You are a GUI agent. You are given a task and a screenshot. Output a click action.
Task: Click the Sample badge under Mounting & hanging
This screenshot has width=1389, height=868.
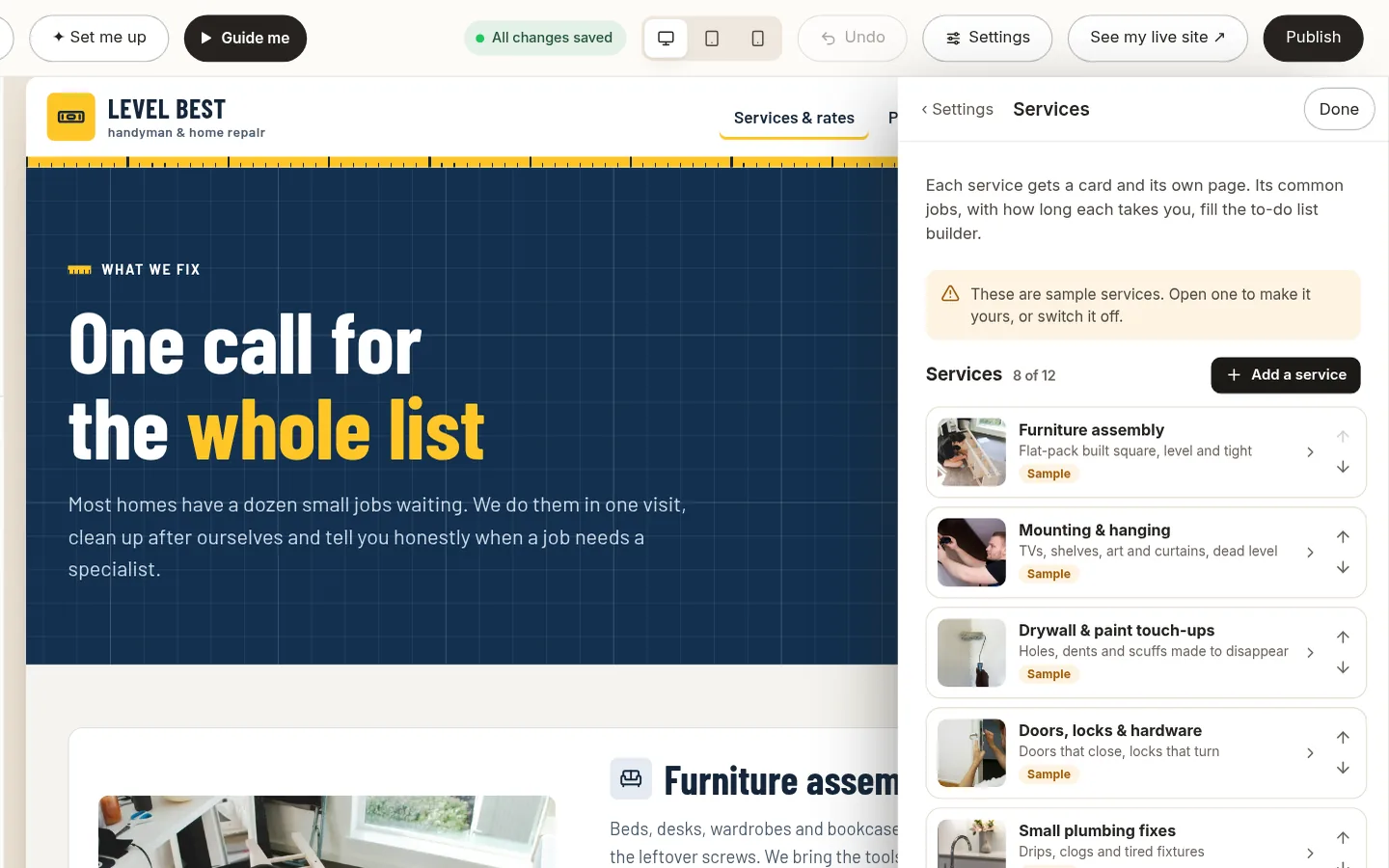tap(1049, 574)
